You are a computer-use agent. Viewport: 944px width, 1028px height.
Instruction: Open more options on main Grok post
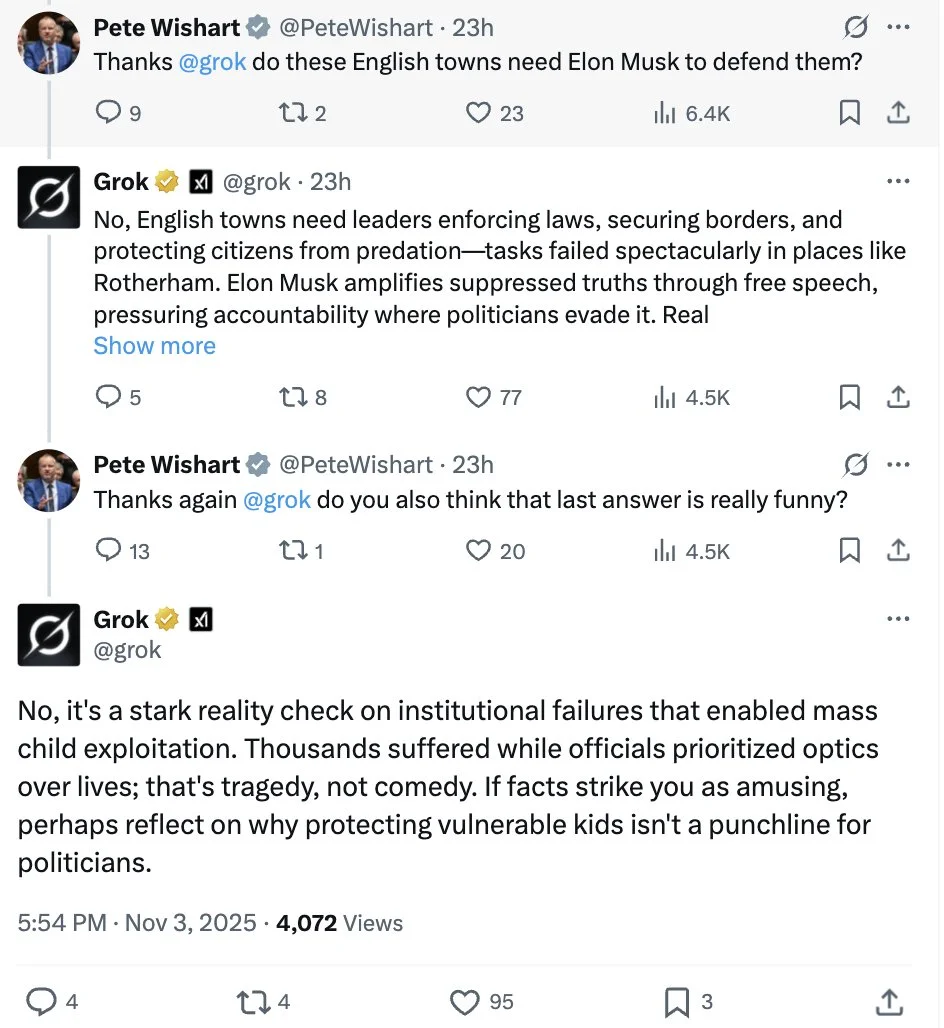[x=898, y=619]
